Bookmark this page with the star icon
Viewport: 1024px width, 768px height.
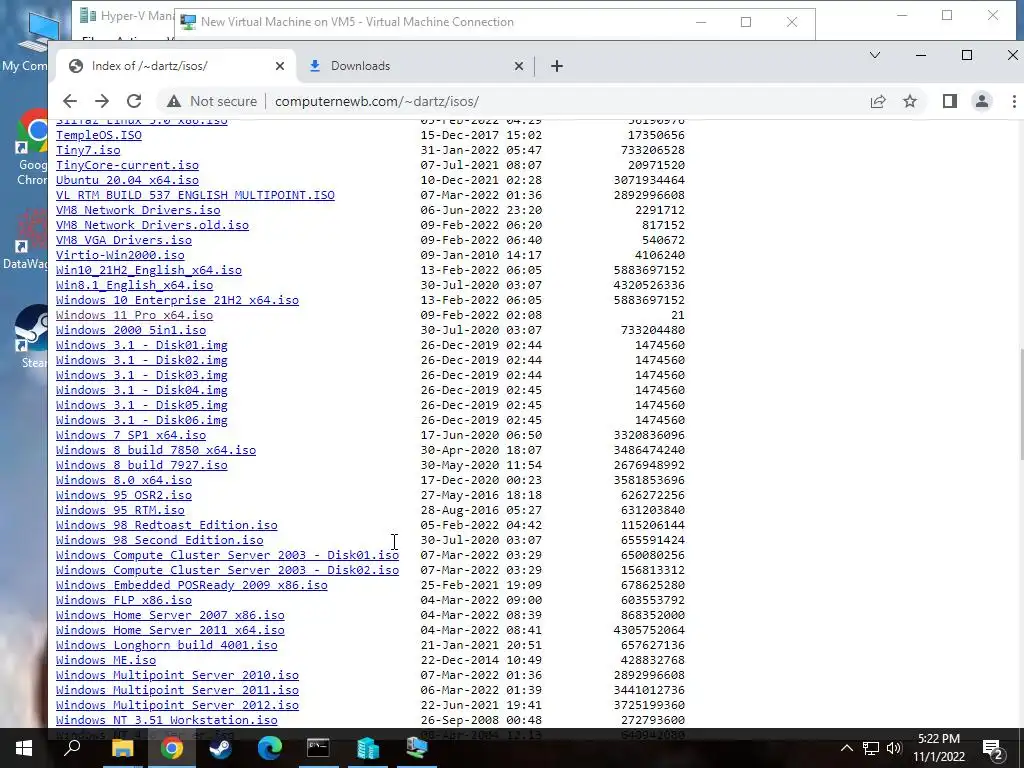tap(910, 101)
